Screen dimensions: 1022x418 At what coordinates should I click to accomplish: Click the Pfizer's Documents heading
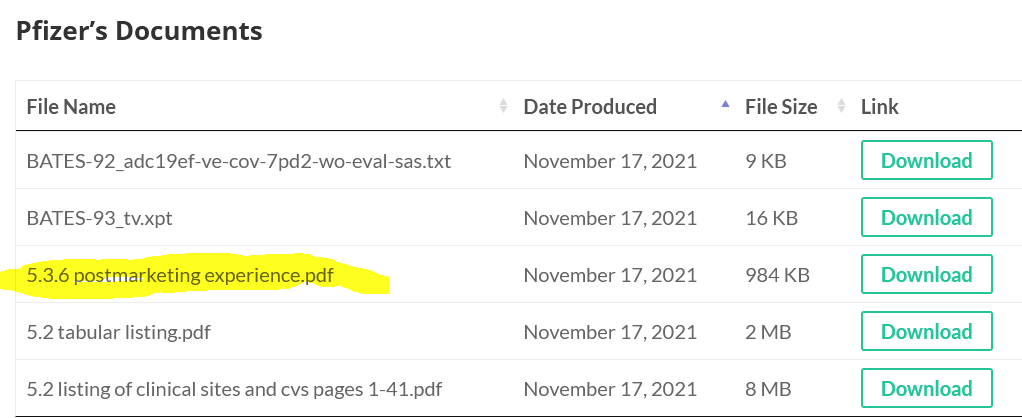139,31
